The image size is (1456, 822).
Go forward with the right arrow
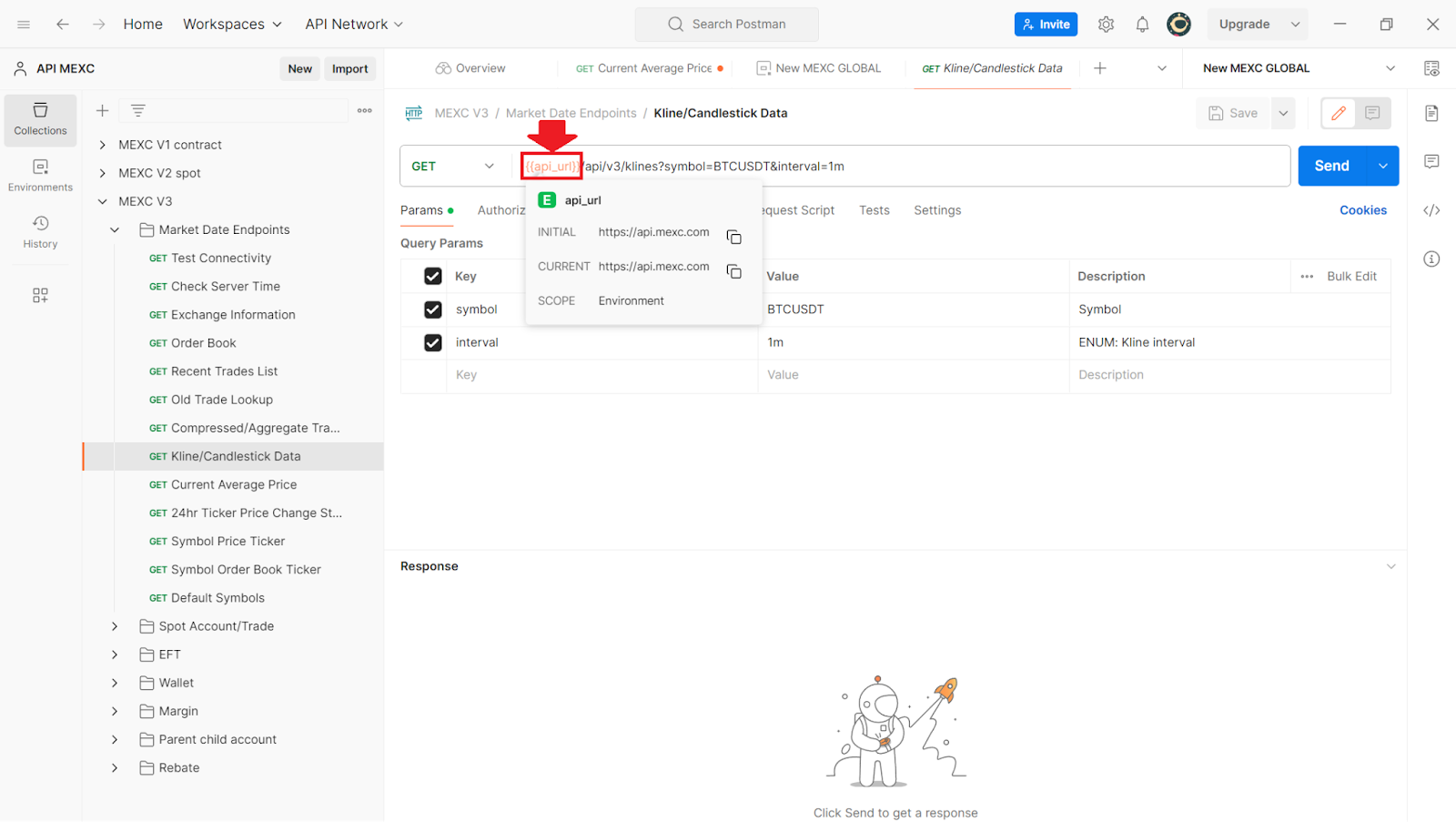pos(99,25)
